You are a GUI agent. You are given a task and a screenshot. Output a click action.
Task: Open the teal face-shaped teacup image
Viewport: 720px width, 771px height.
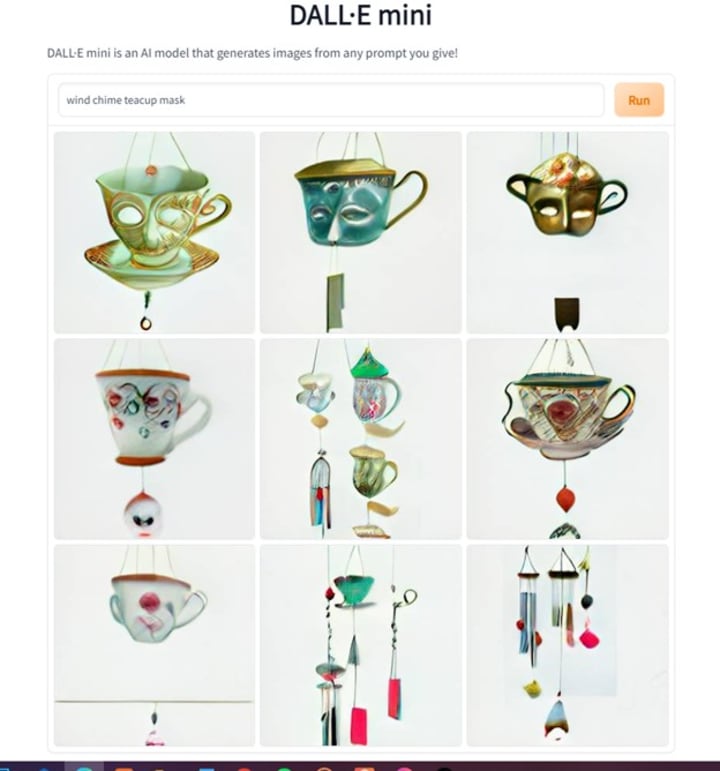click(361, 232)
